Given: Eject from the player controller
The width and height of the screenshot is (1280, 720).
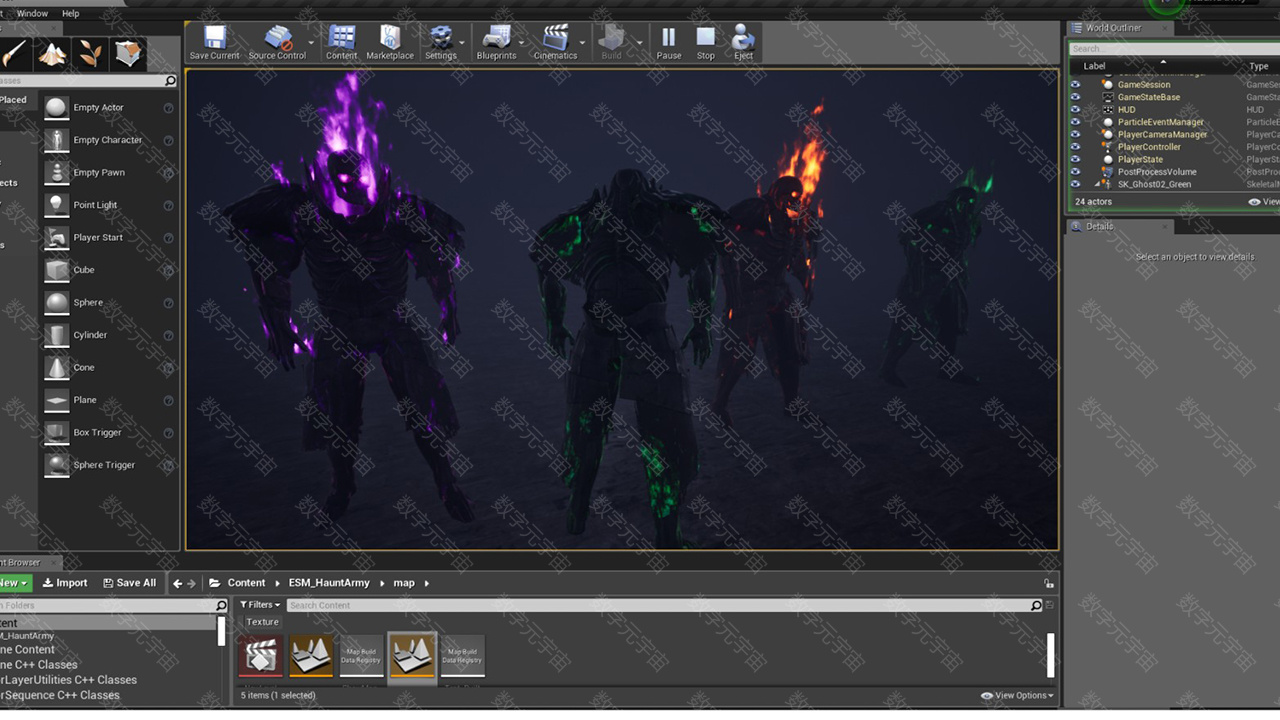Looking at the screenshot, I should [743, 43].
